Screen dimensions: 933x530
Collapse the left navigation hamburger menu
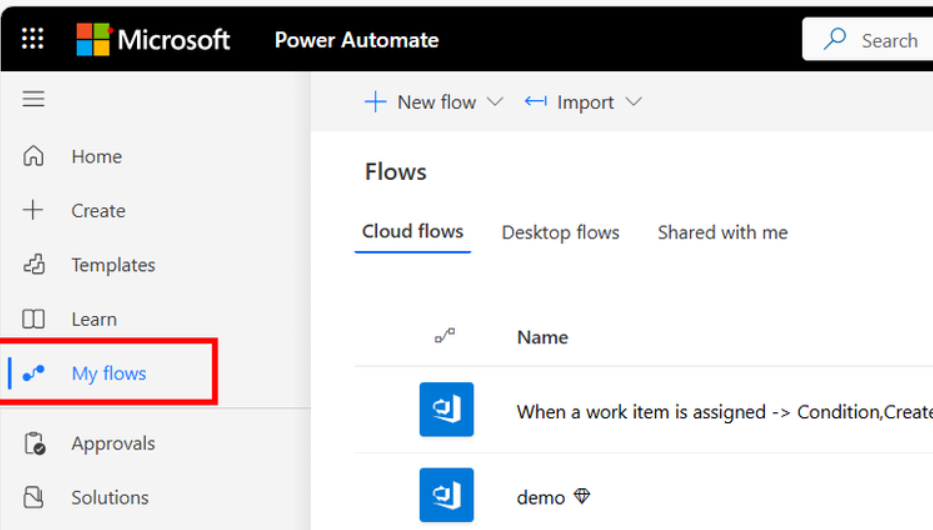coord(33,99)
